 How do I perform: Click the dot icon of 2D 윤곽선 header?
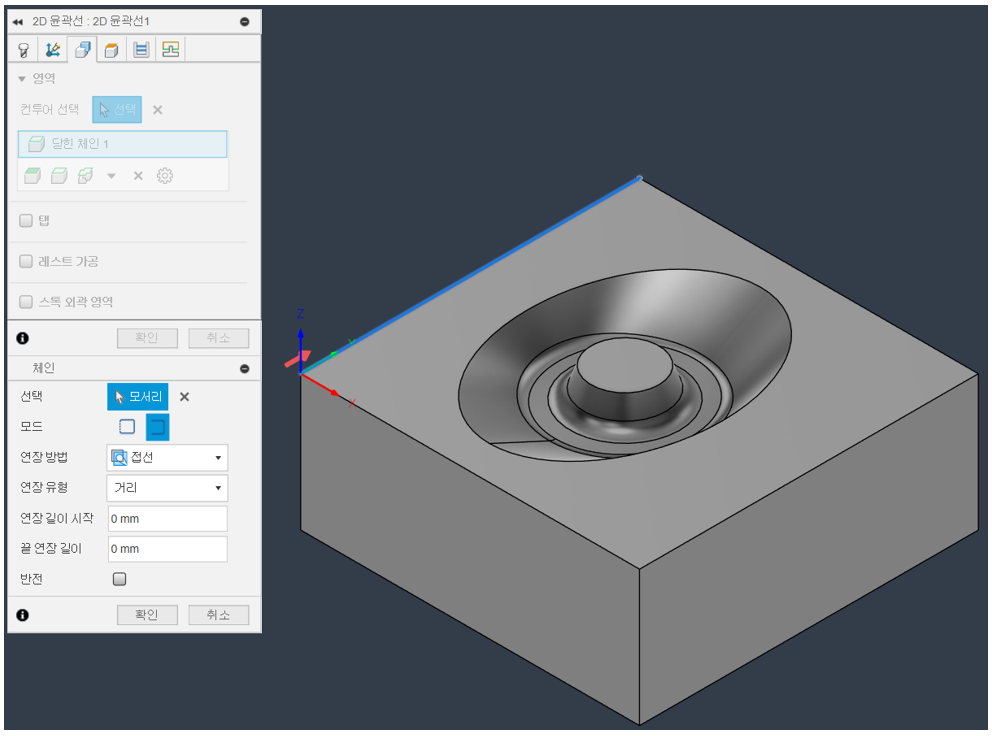pyautogui.click(x=245, y=22)
